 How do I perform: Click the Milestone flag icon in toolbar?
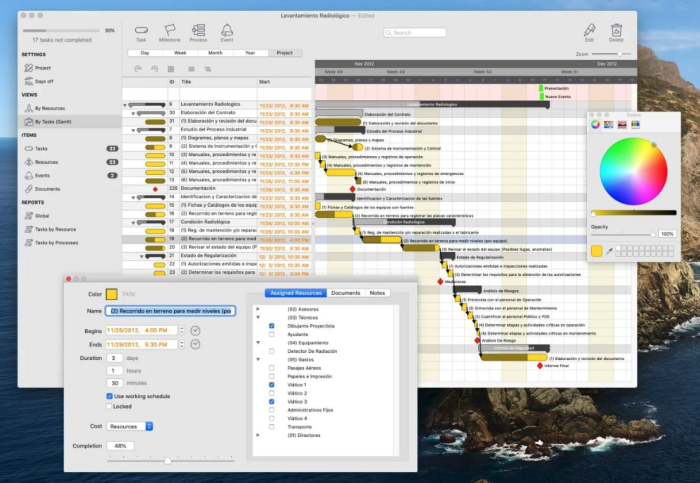tap(169, 30)
